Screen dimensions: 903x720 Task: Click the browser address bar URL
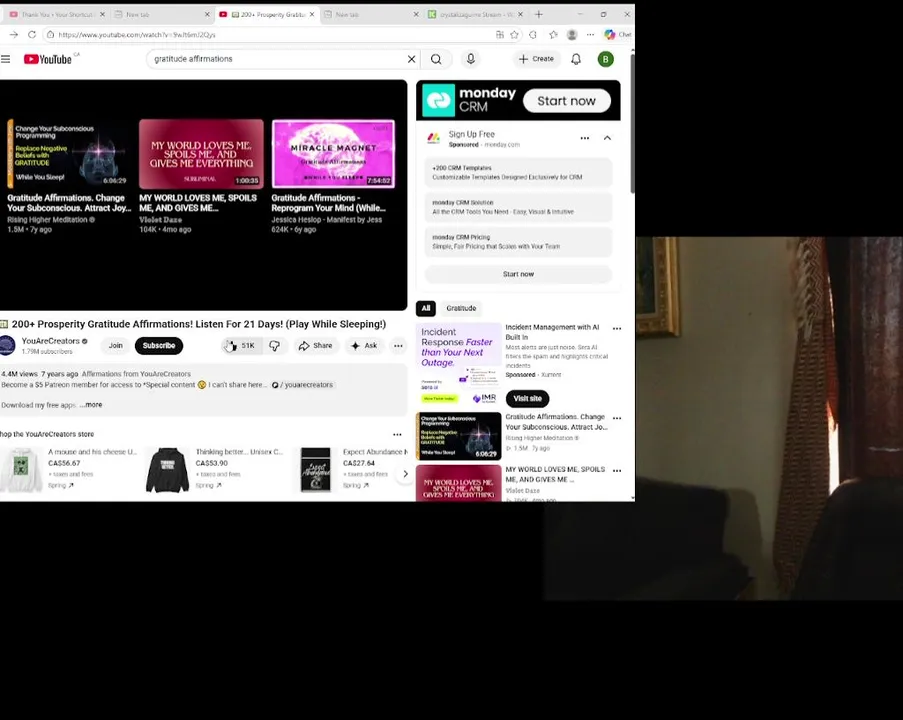tap(137, 35)
